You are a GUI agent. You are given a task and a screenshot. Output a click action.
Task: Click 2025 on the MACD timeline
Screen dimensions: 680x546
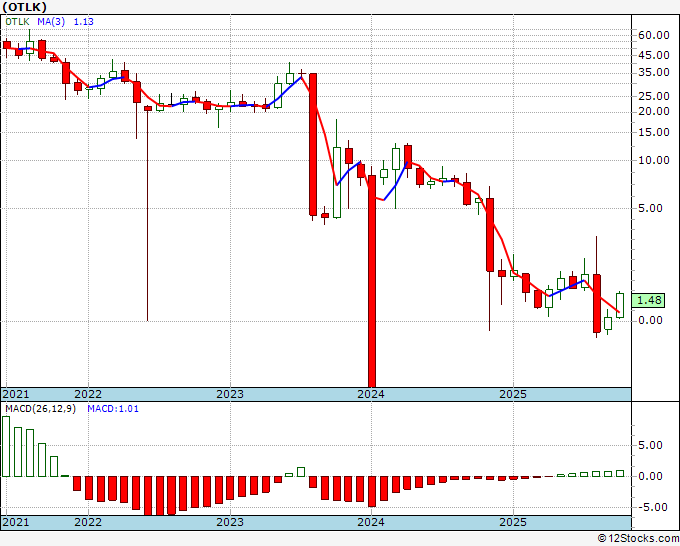pos(513,522)
